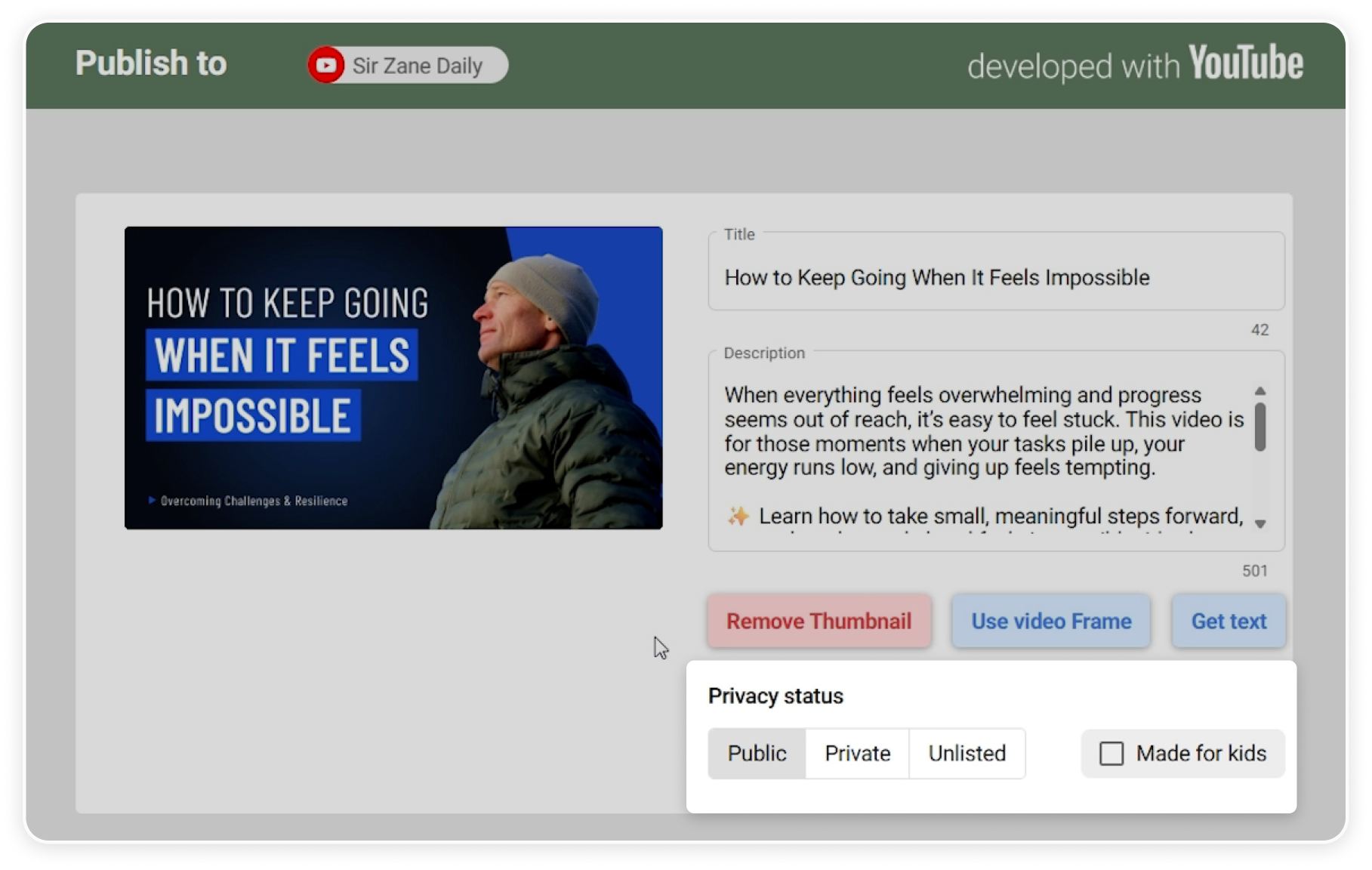The image size is (1372, 870).
Task: Click inside the Description text area
Action: click(982, 453)
